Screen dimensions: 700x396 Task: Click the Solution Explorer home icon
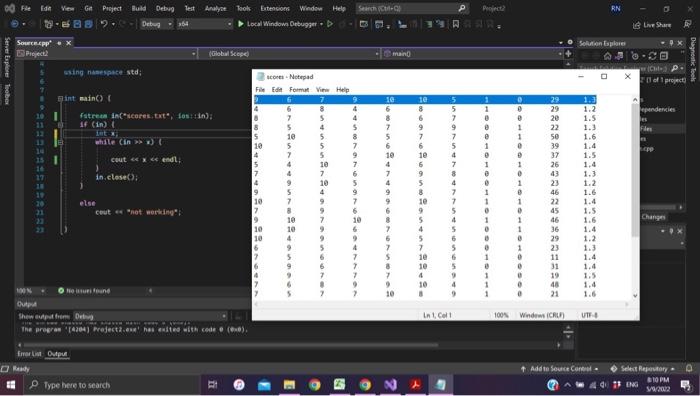[607, 56]
